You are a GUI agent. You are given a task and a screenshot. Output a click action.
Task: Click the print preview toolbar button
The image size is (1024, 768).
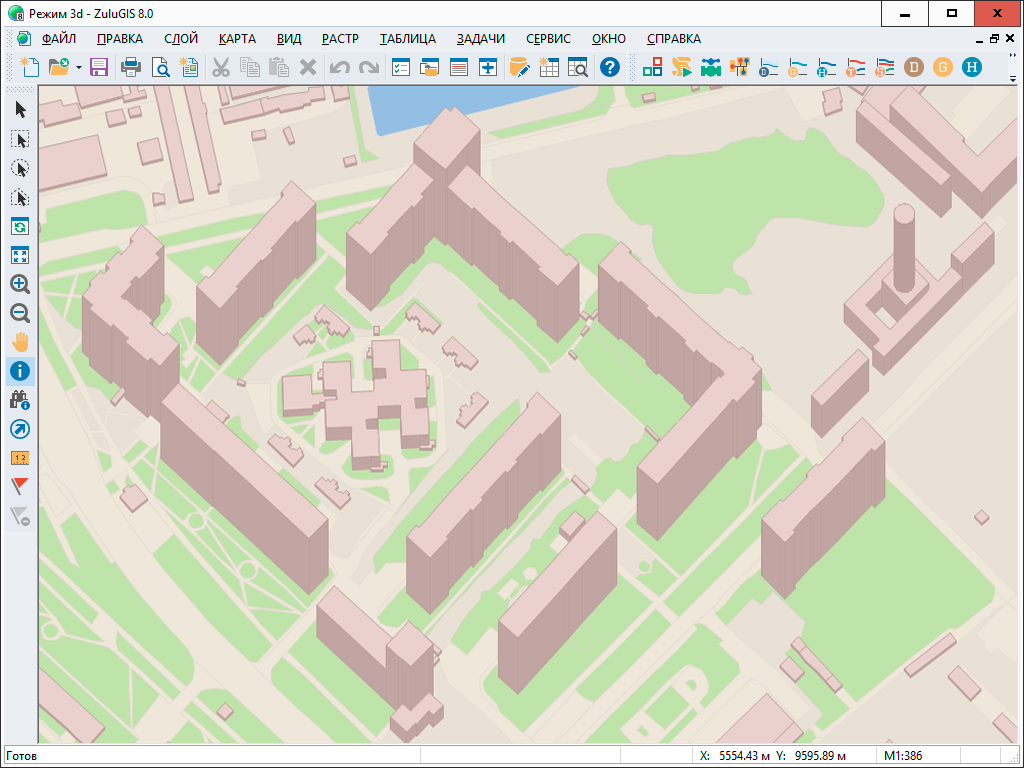160,67
